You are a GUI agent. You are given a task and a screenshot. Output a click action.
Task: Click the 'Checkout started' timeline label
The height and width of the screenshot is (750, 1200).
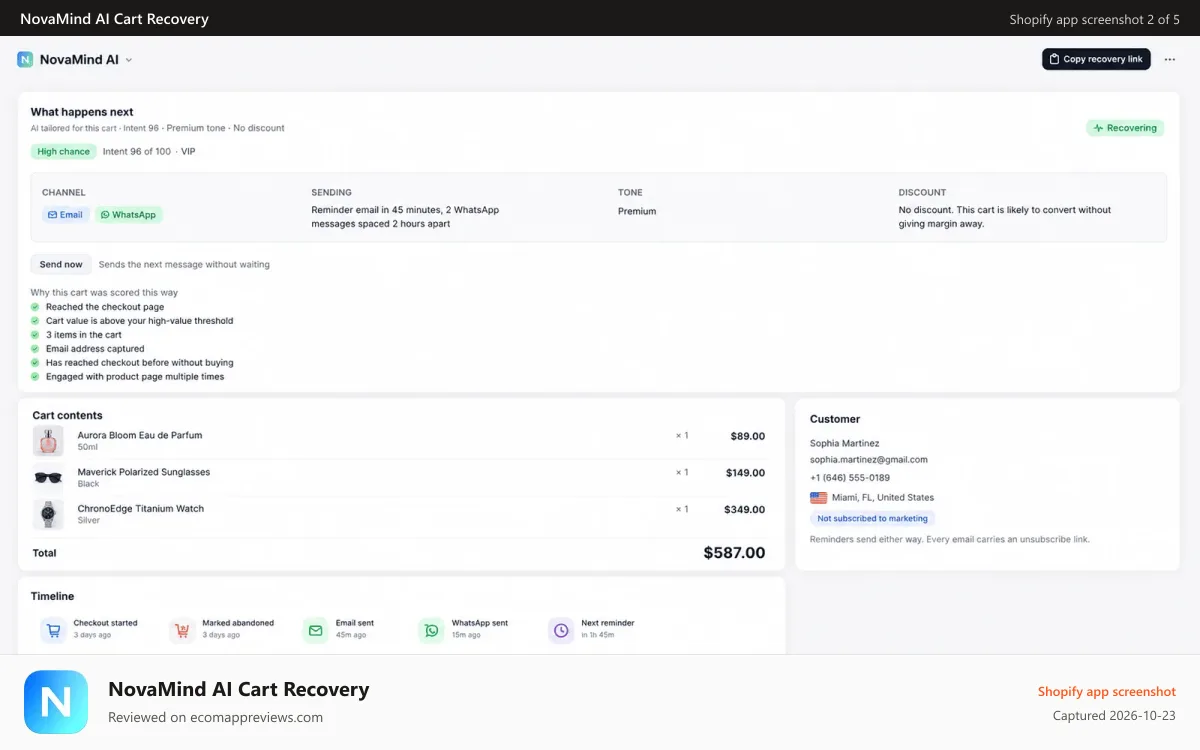[106, 623]
